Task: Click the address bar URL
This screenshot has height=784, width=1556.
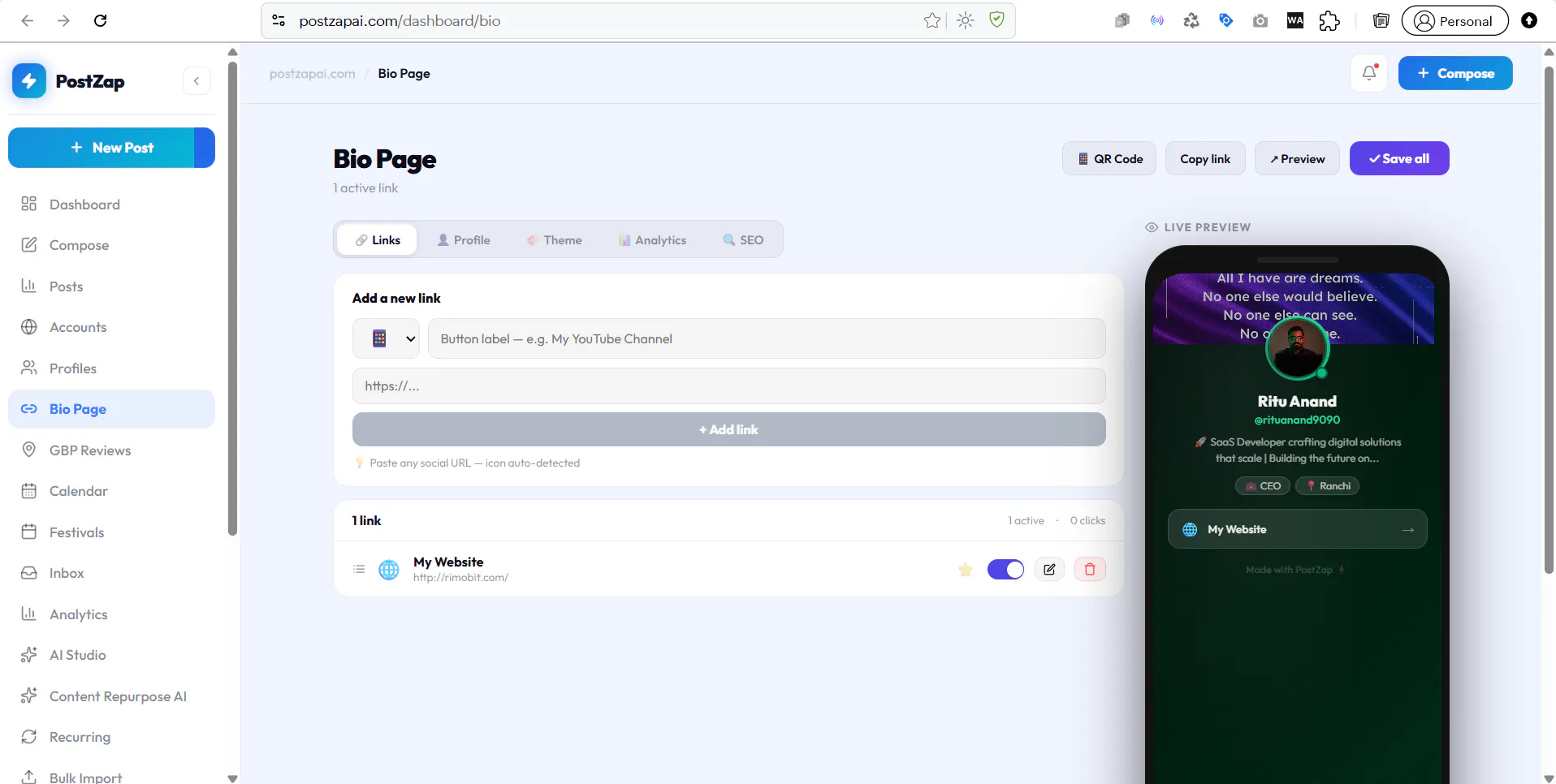Action: coord(400,21)
